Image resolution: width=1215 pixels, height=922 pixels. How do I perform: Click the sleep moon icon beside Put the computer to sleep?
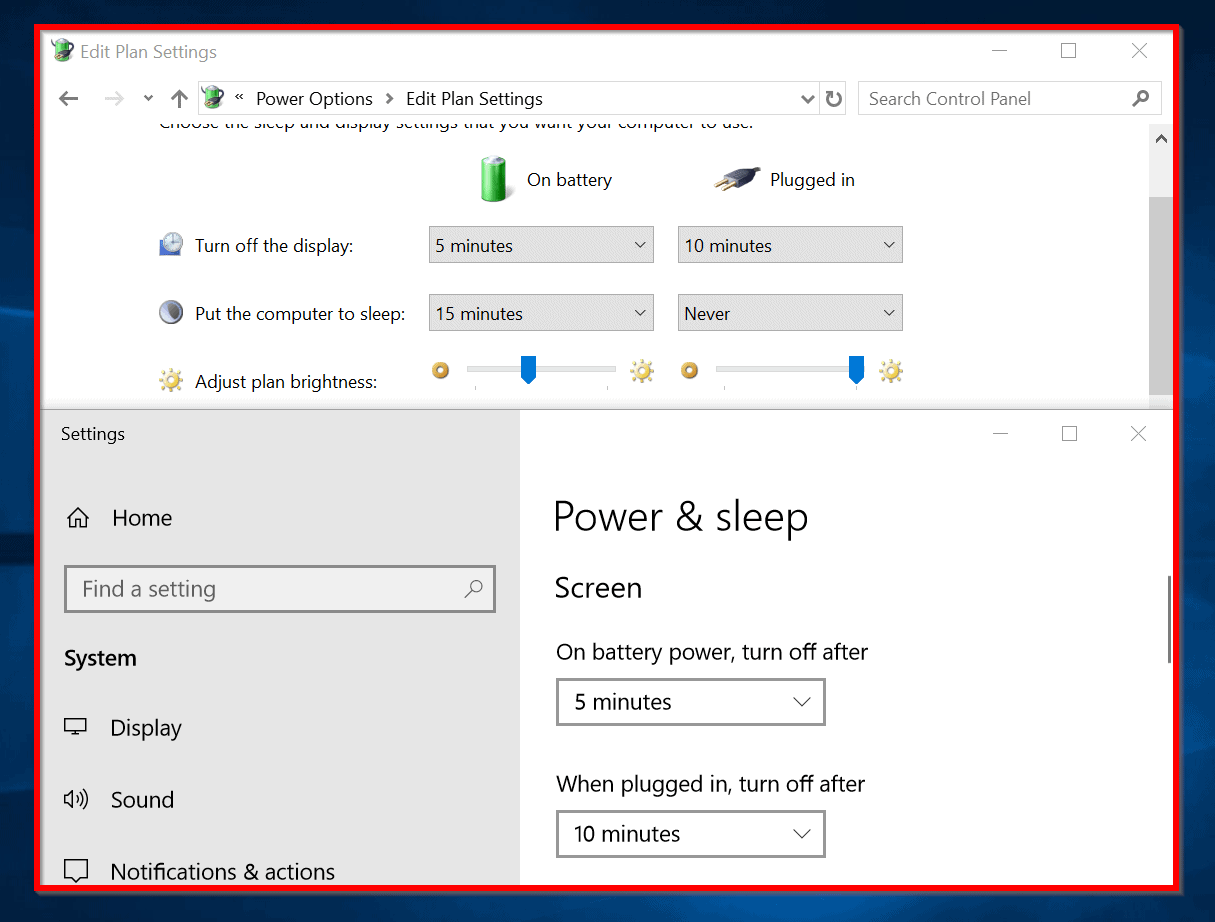[x=170, y=311]
